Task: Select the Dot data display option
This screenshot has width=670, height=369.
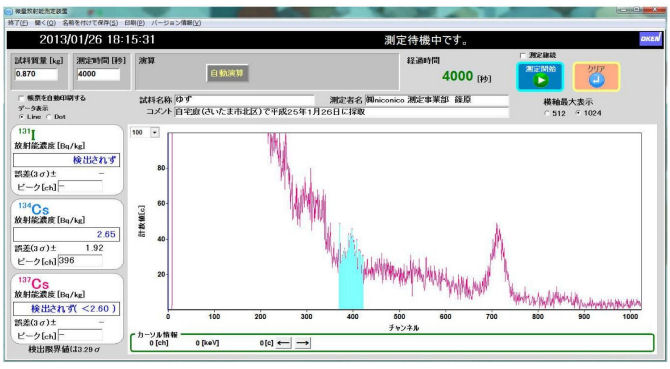Action: (x=49, y=117)
